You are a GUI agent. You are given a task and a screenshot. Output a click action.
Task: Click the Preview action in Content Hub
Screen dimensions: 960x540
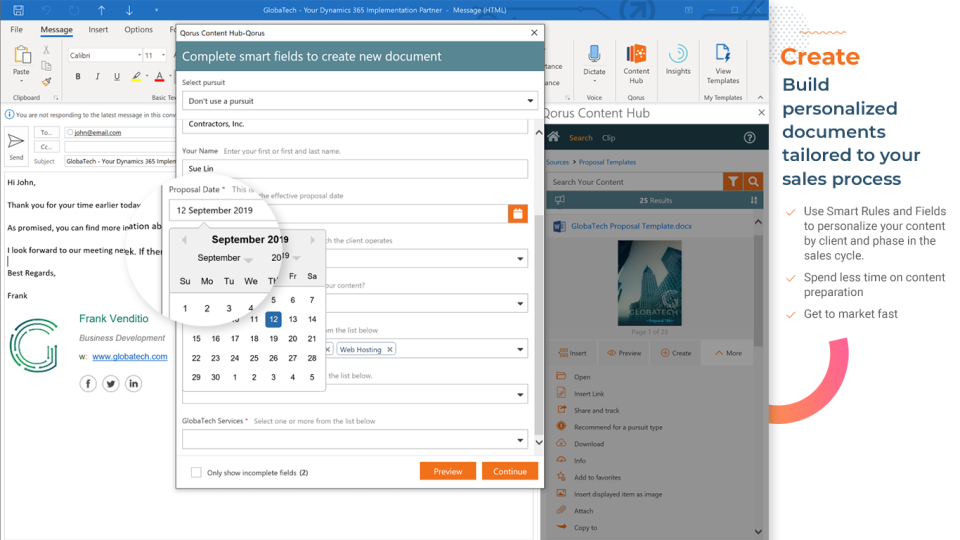(x=624, y=353)
